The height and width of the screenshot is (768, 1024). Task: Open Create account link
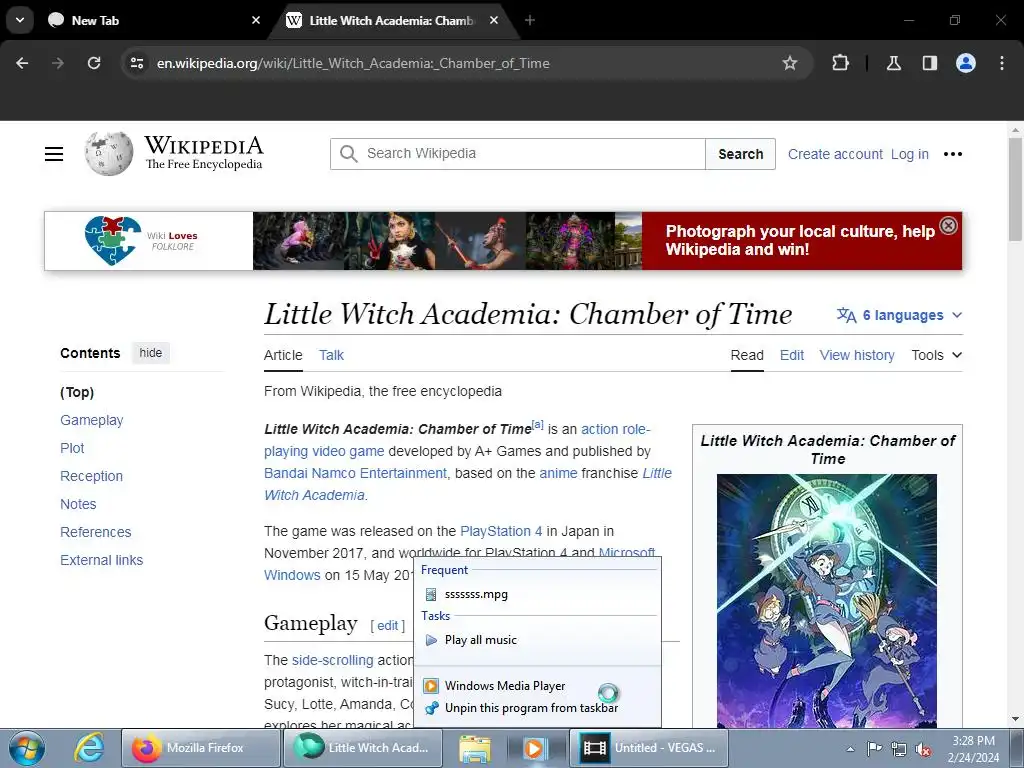pyautogui.click(x=835, y=154)
